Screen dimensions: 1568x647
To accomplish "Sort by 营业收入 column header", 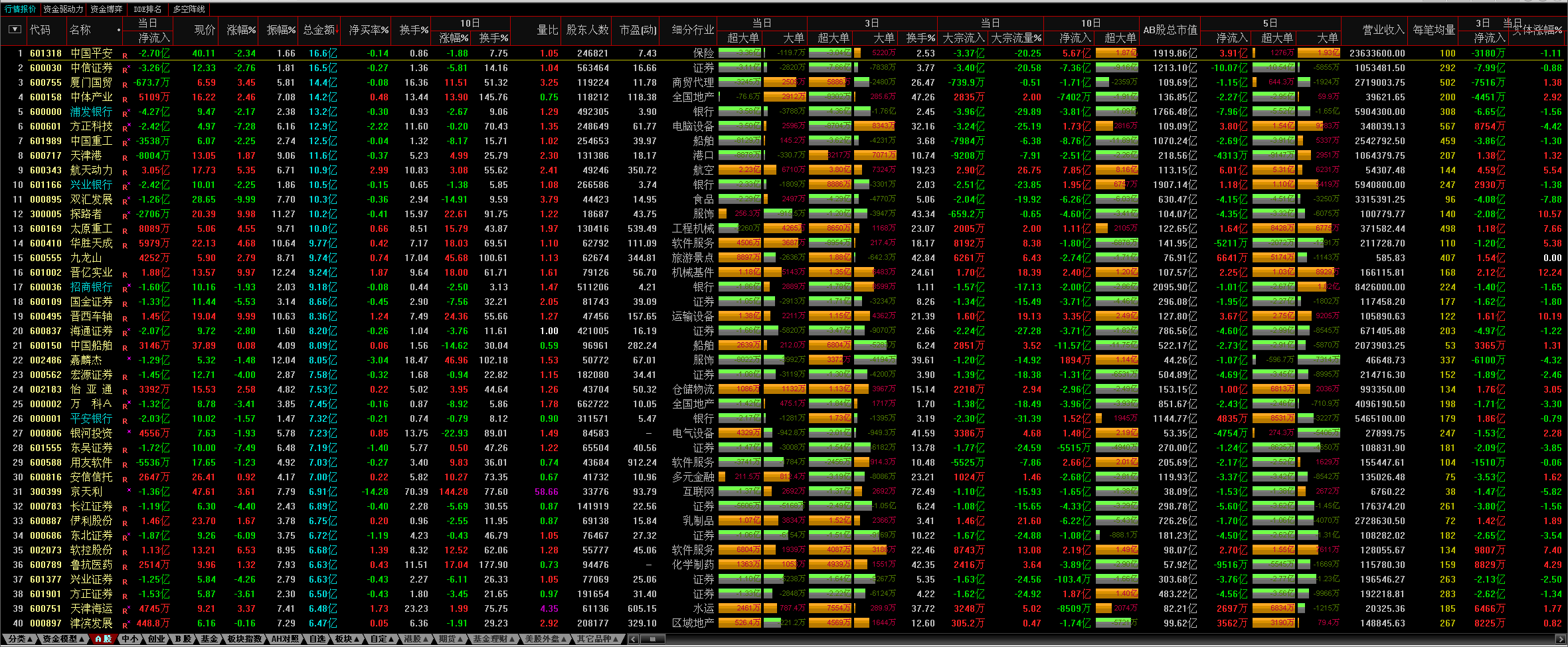I will pyautogui.click(x=1383, y=30).
